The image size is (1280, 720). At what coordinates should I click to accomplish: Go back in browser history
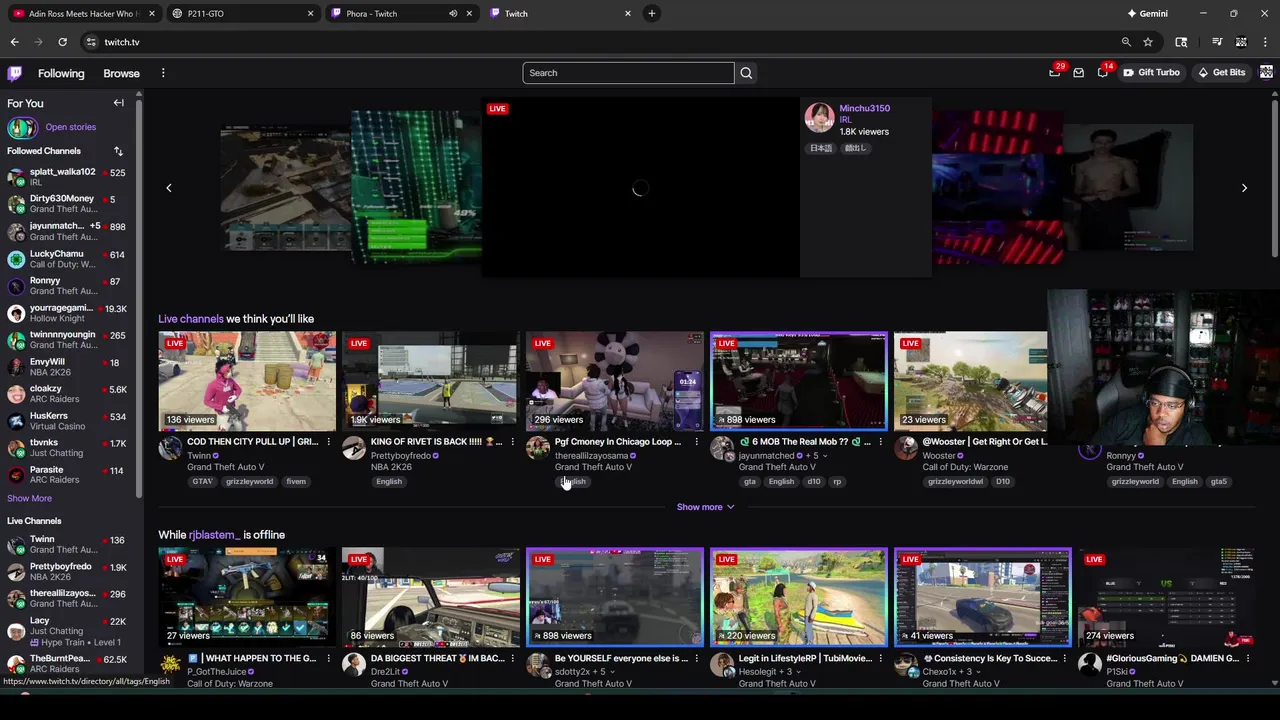(14, 42)
